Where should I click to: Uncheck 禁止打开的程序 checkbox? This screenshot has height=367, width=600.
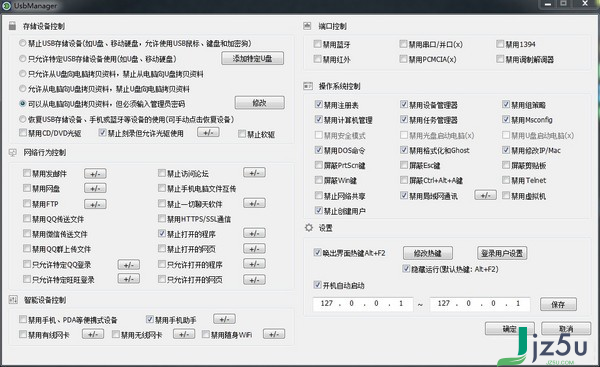click(162, 233)
